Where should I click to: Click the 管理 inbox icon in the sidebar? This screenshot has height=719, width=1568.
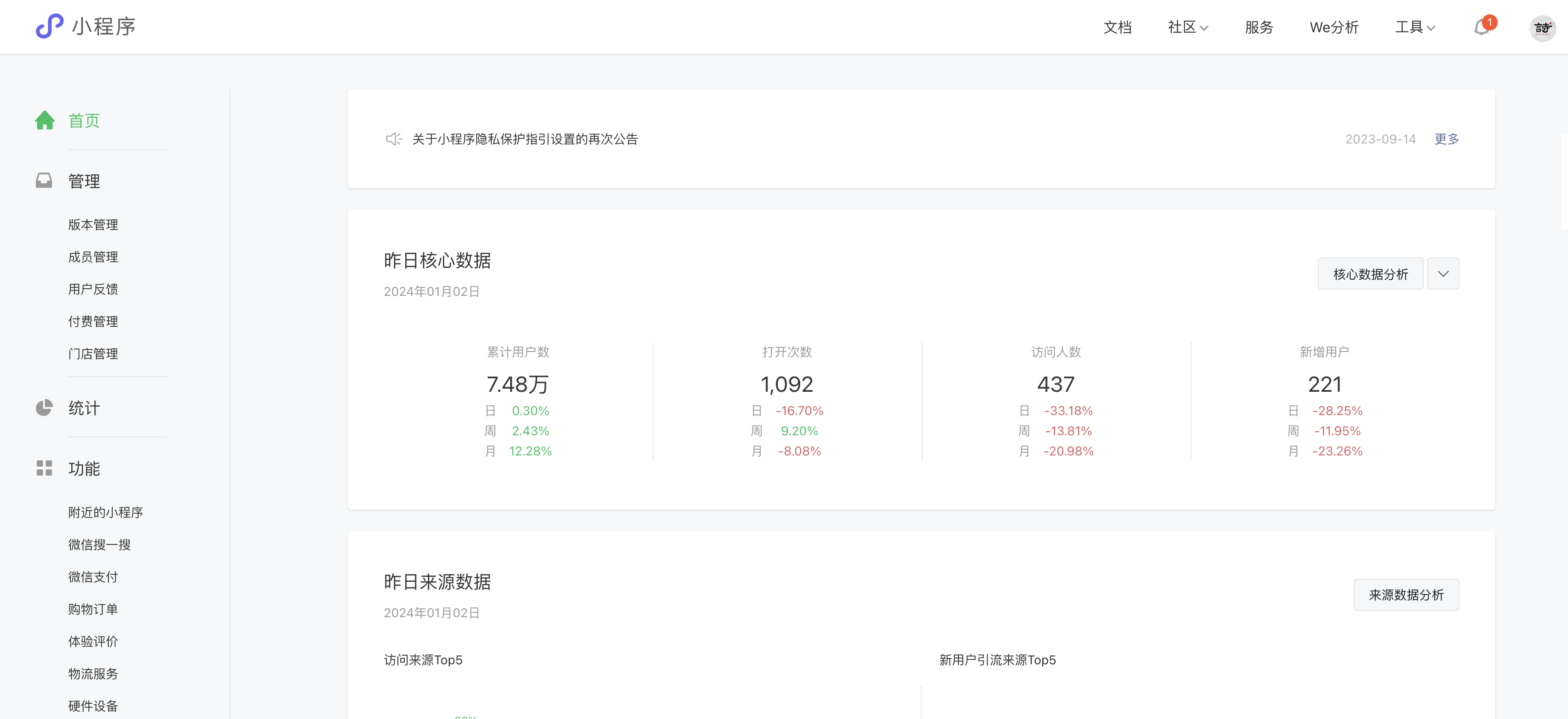point(44,181)
